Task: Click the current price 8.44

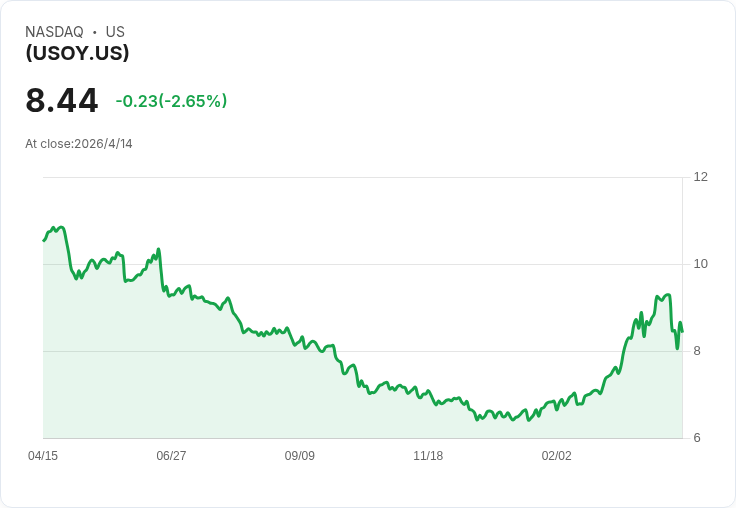Action: (x=62, y=101)
